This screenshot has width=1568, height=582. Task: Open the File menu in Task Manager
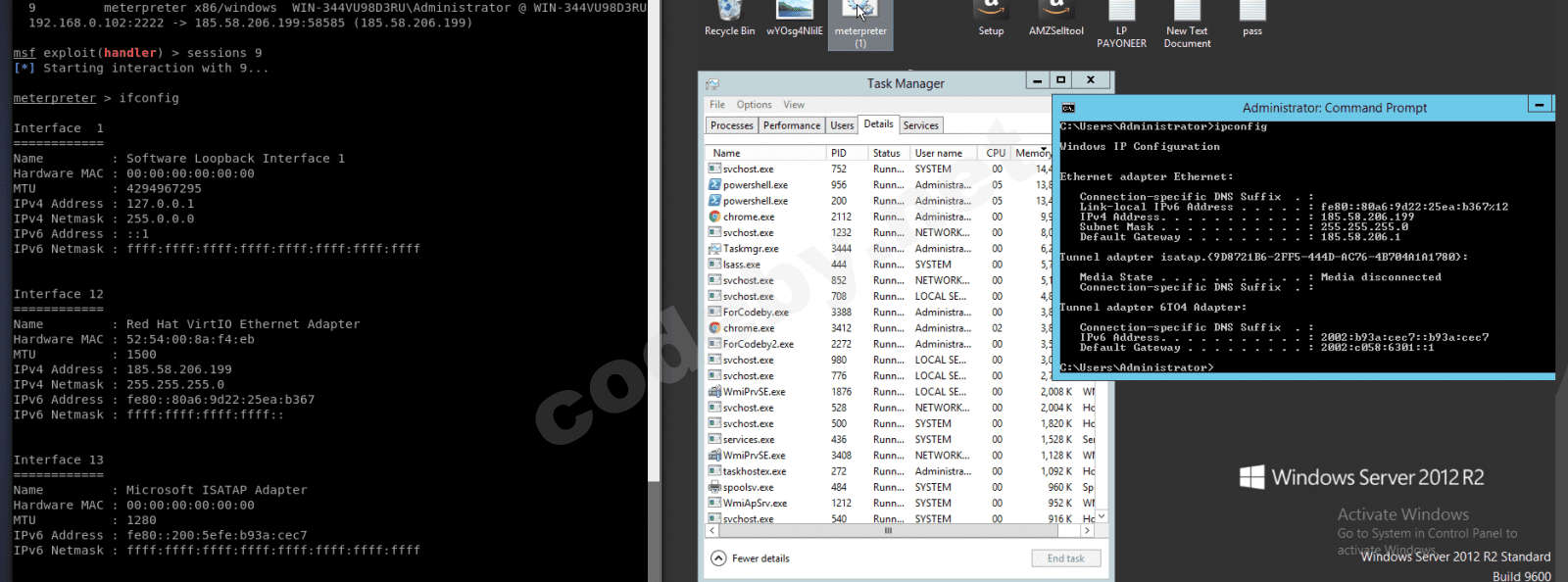(717, 105)
